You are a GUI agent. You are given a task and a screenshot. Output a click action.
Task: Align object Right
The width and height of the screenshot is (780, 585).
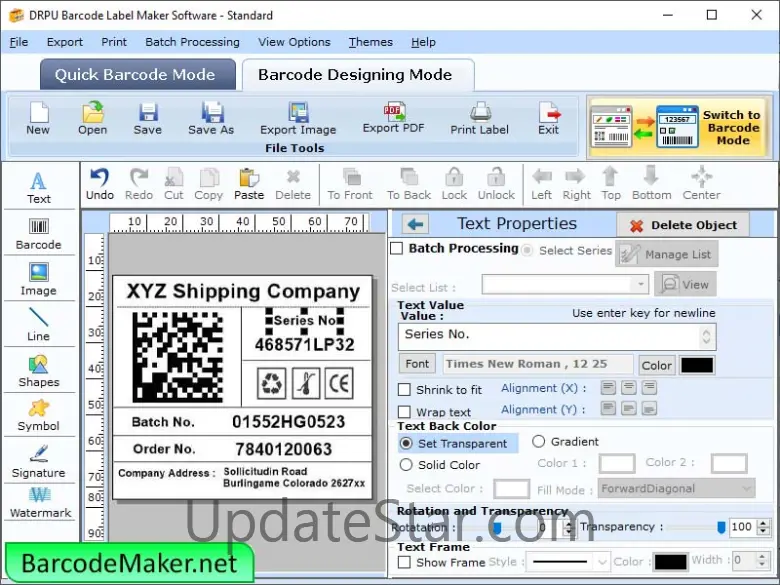coord(577,184)
